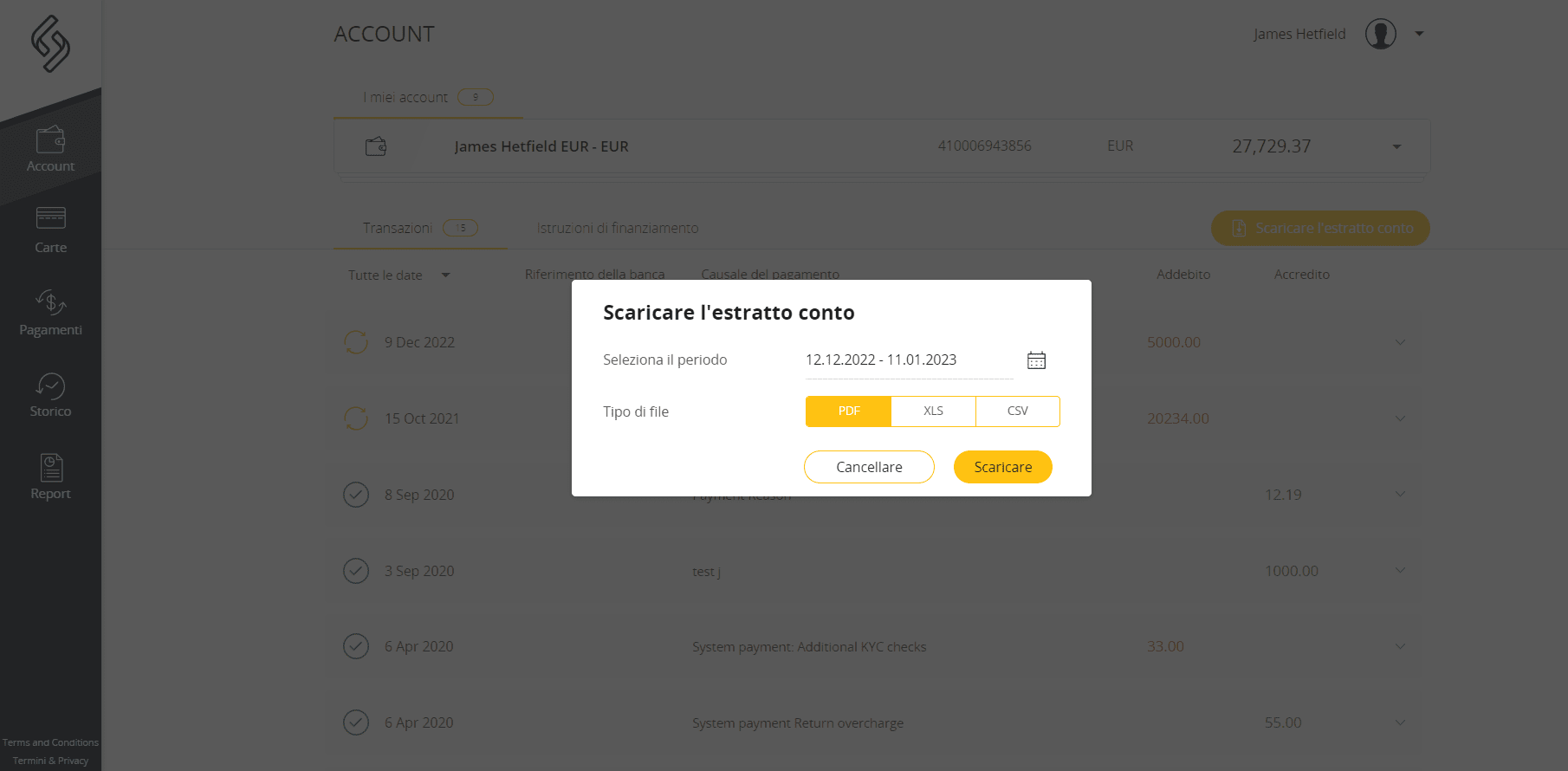
Task: Open the Terms and Conditions link
Action: point(50,742)
